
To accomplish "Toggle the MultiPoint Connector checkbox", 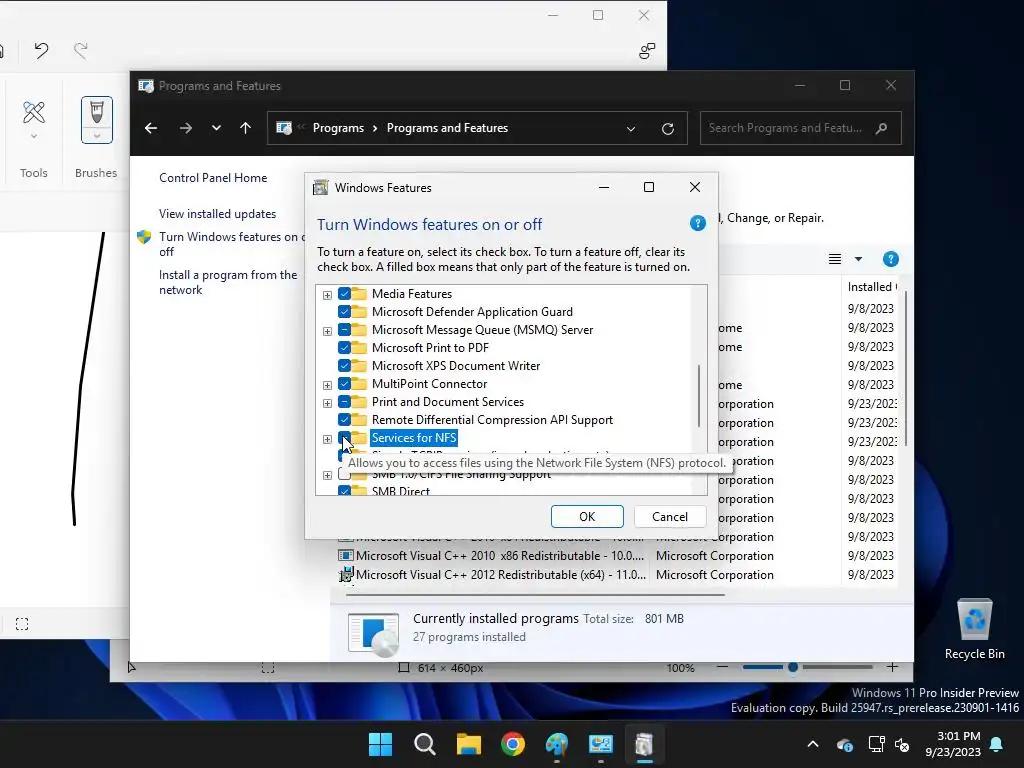I will coord(344,383).
